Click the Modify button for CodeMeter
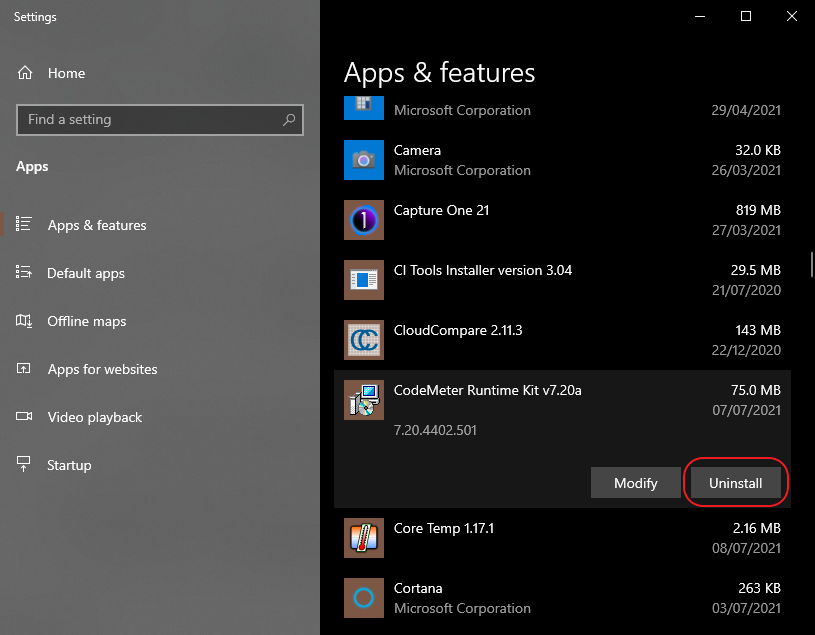This screenshot has height=635, width=815. (636, 483)
